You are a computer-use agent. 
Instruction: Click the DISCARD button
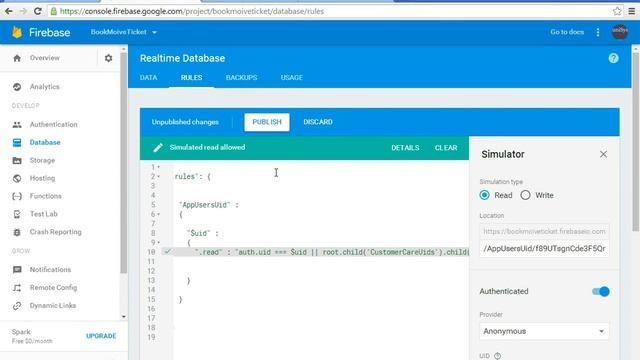[318, 122]
